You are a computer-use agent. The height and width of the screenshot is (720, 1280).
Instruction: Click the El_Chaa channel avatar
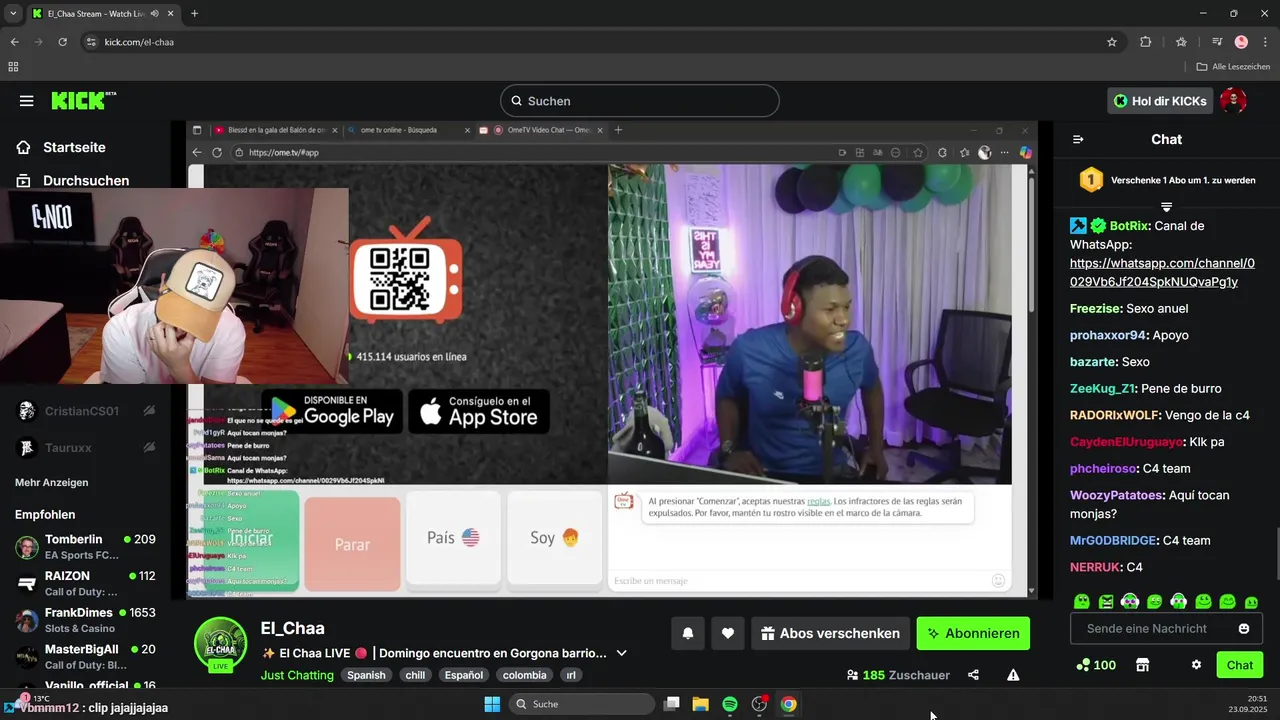(220, 645)
